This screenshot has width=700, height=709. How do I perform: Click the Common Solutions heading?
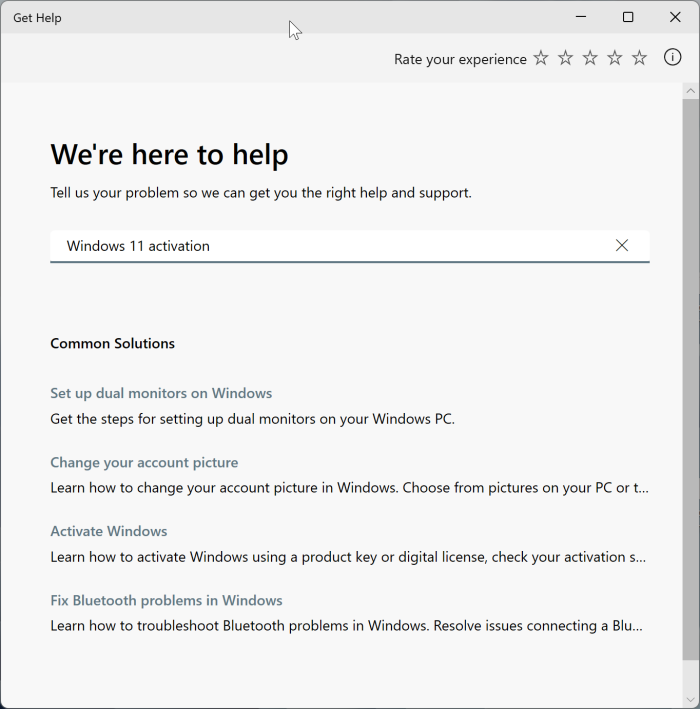tap(113, 344)
